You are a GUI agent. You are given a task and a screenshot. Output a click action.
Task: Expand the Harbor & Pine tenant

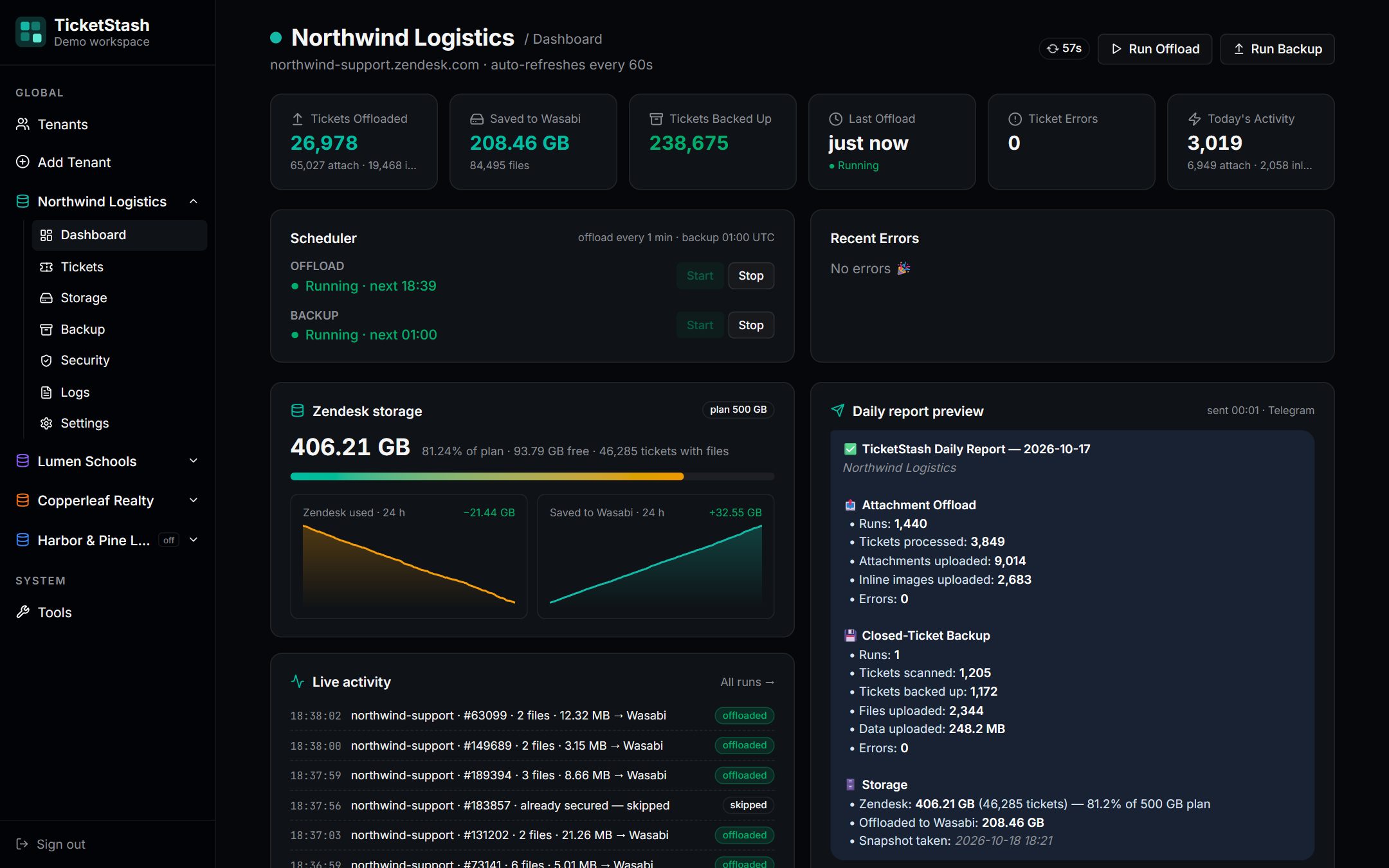point(194,540)
